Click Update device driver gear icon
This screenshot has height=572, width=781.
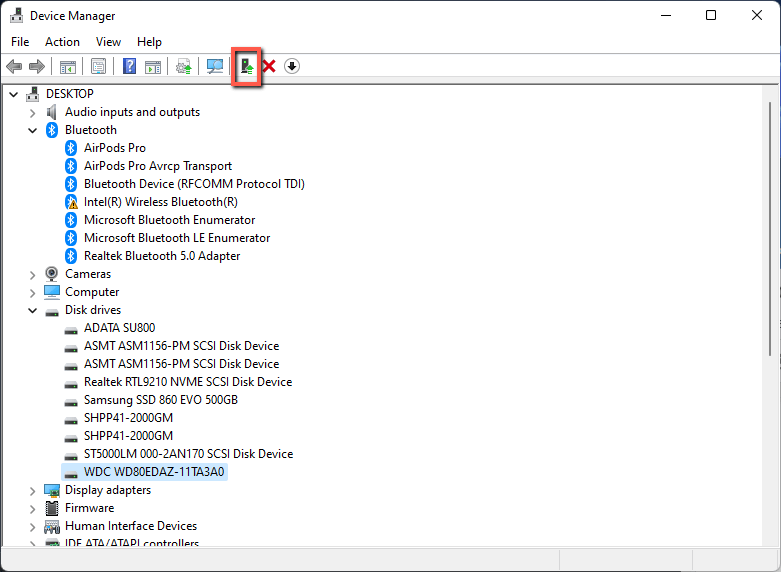pyautogui.click(x=183, y=66)
